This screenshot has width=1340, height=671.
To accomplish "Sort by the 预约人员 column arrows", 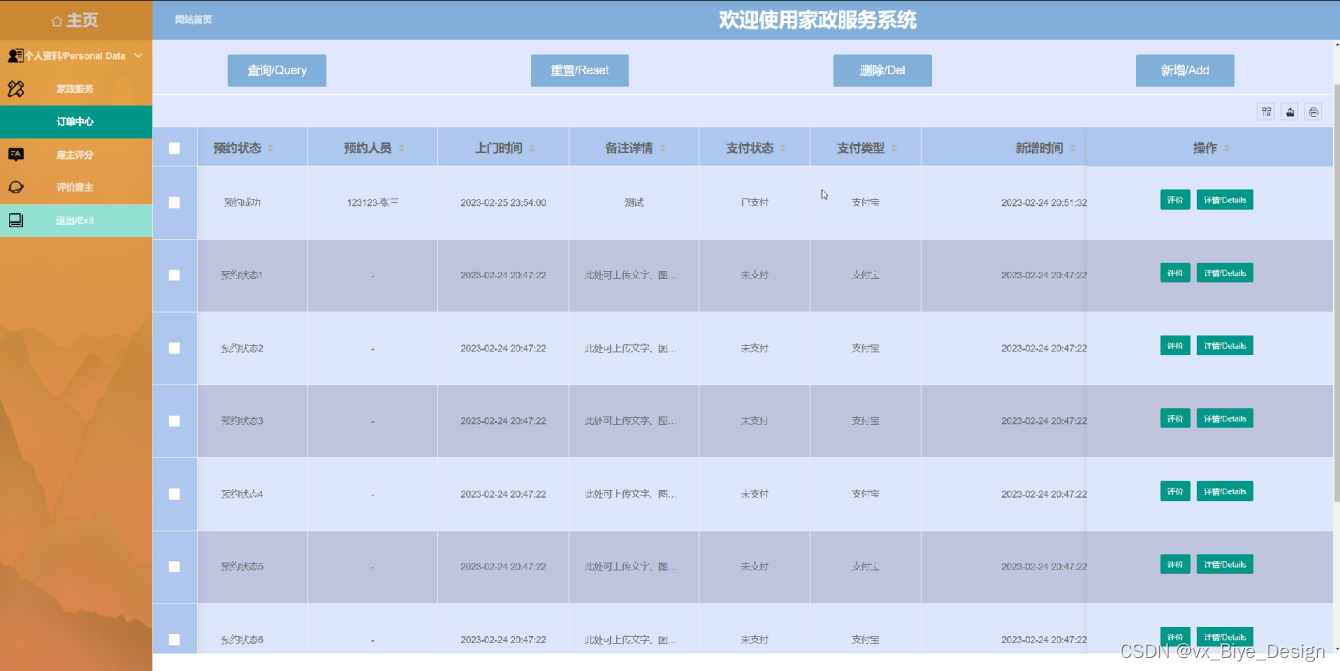I will tap(401, 148).
